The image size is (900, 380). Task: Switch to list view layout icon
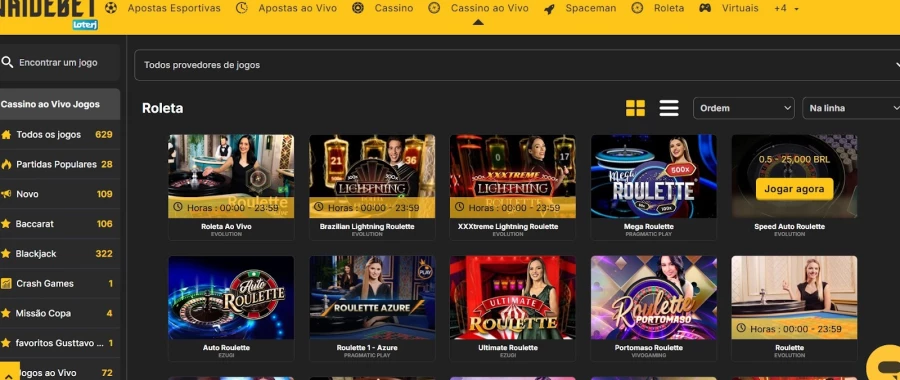click(669, 108)
